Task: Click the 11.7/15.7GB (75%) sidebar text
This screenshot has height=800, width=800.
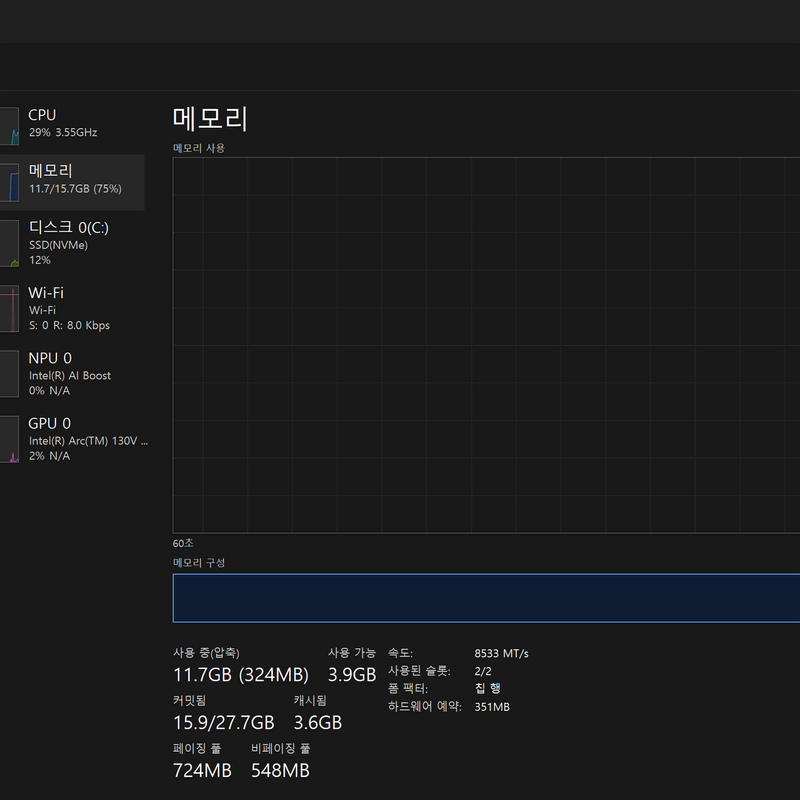Action: click(76, 189)
